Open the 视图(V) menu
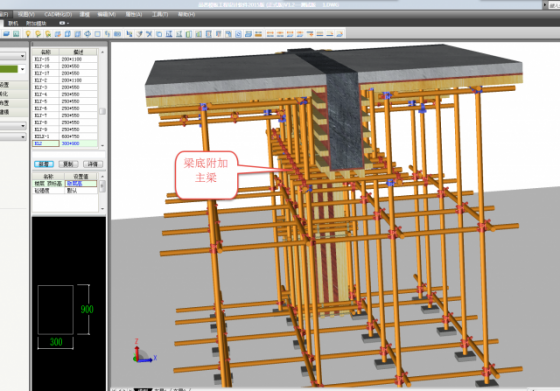The height and width of the screenshot is (391, 560). pos(26,14)
